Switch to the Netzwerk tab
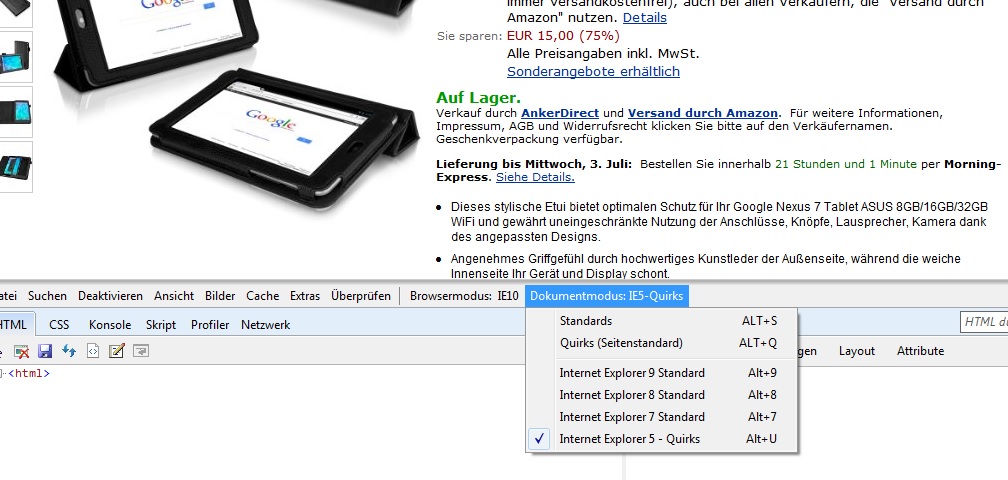 pyautogui.click(x=266, y=325)
